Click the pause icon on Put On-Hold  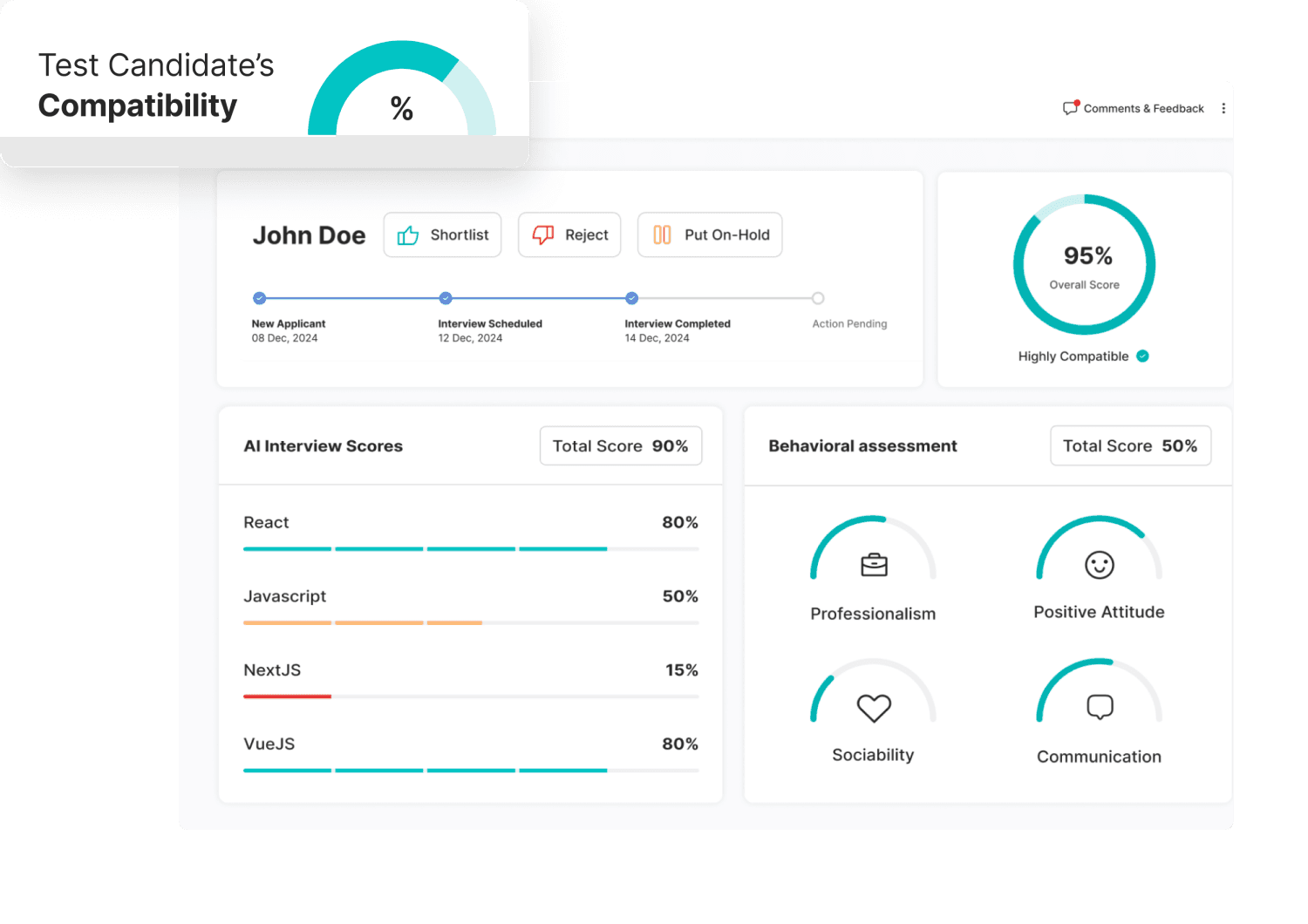pyautogui.click(x=662, y=234)
